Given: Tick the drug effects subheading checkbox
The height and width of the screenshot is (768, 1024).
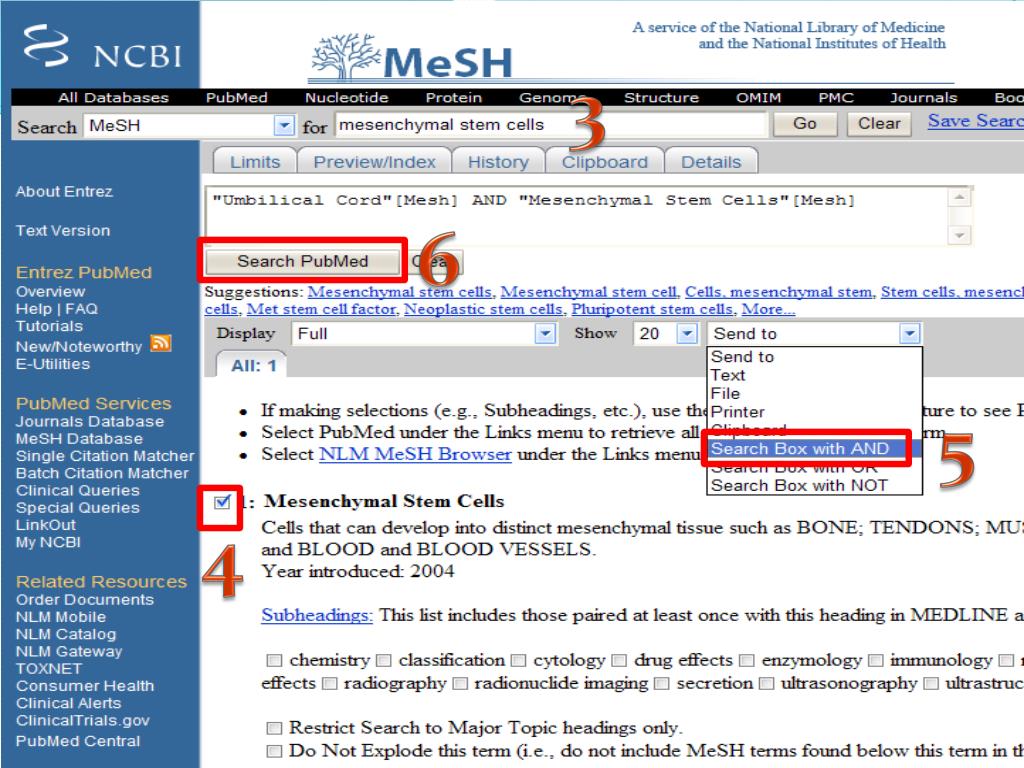Looking at the screenshot, I should pyautogui.click(x=619, y=661).
